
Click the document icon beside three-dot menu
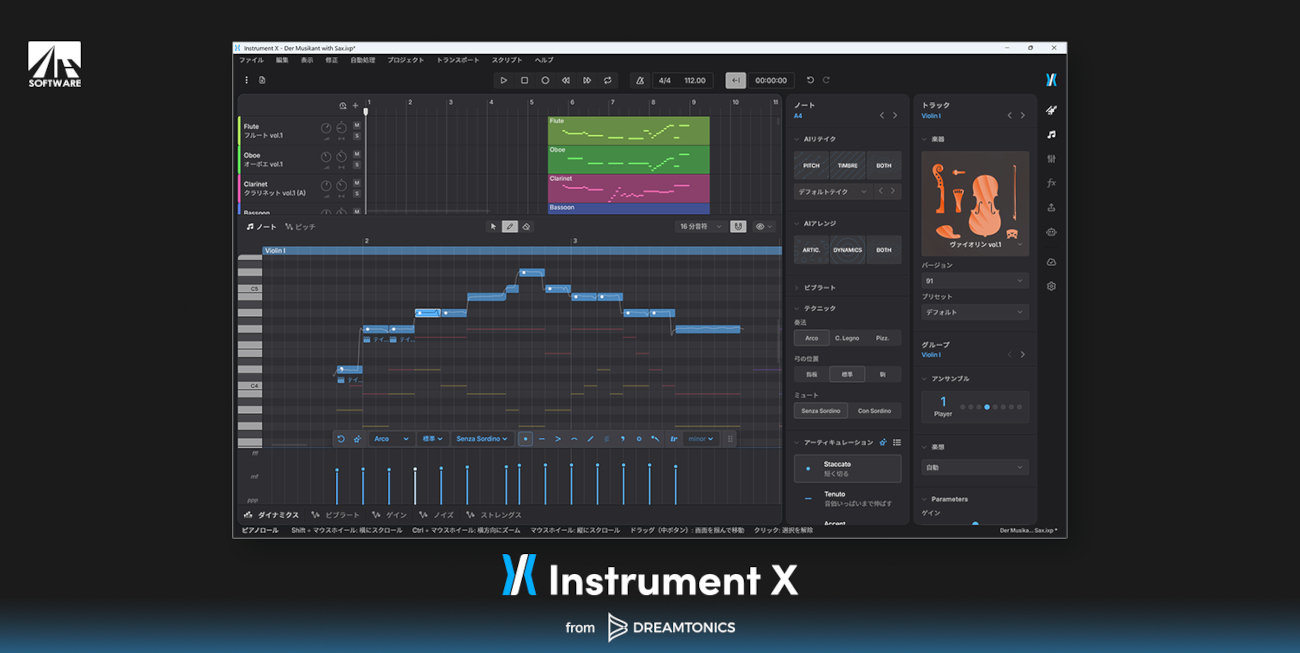click(262, 80)
